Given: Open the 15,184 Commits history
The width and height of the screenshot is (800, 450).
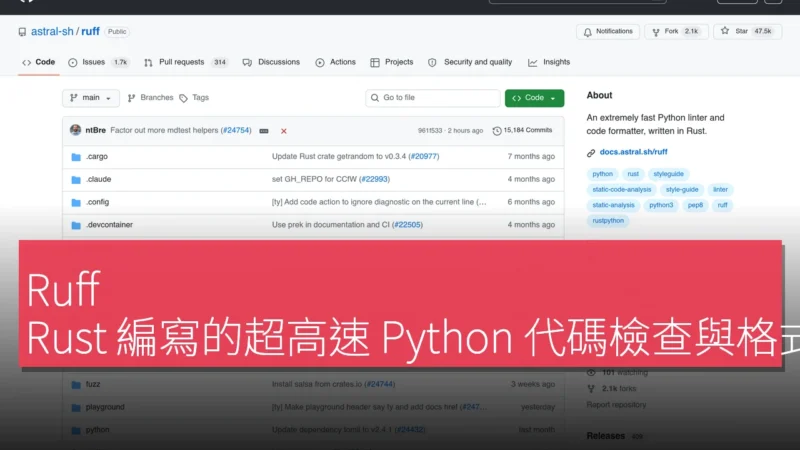Looking at the screenshot, I should 522,131.
